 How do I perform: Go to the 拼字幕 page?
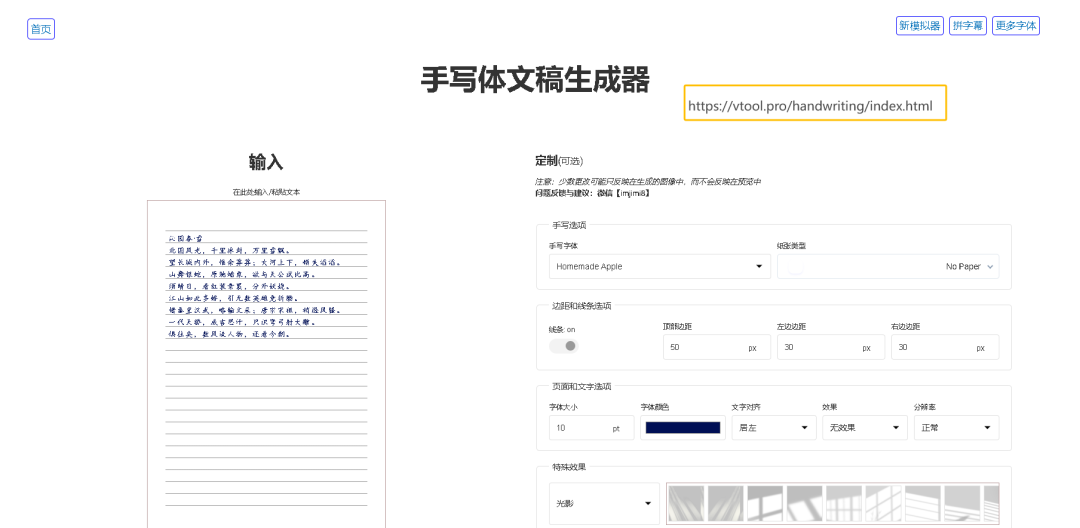pos(967,26)
